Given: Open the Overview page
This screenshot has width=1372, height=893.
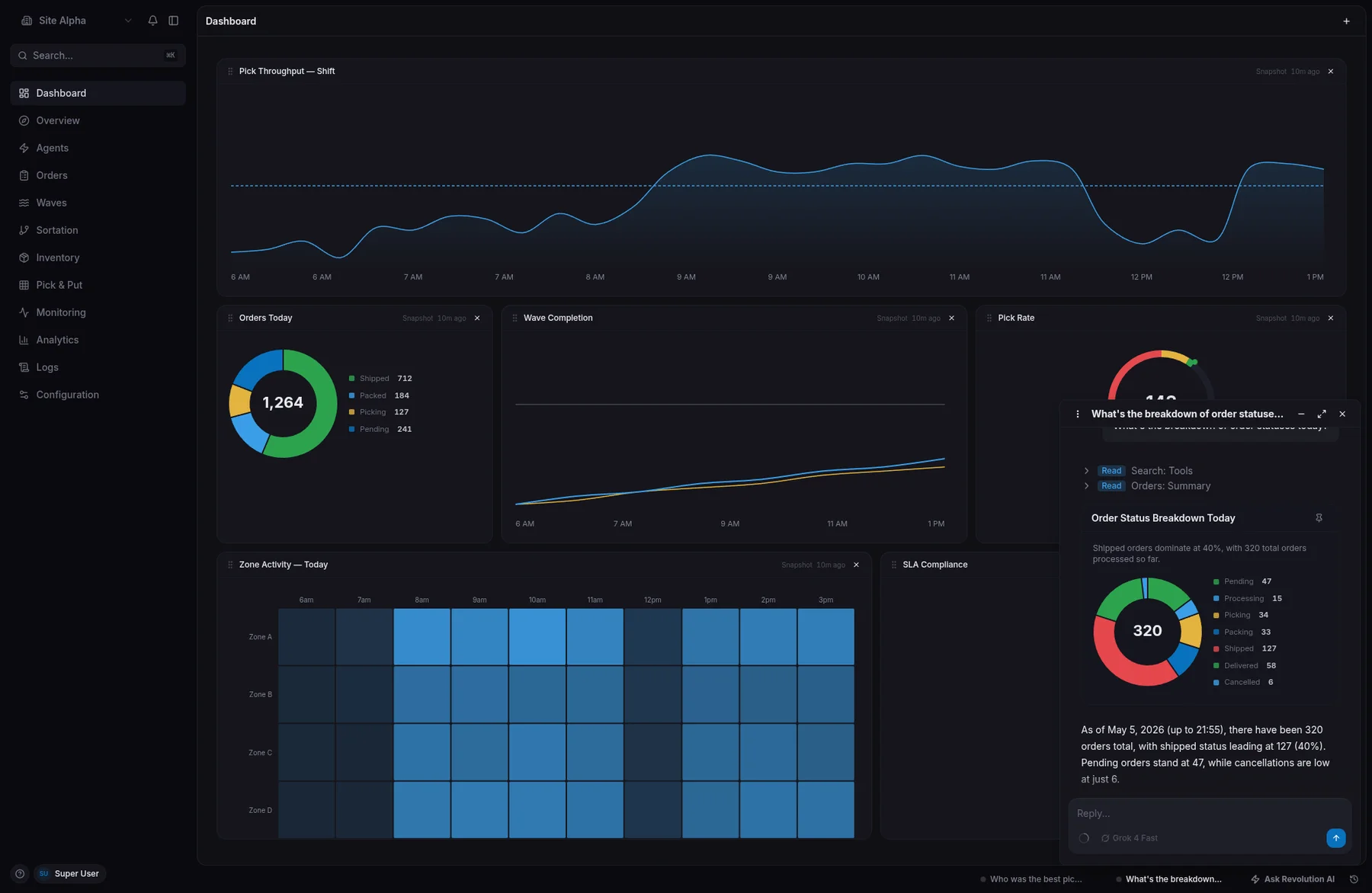Looking at the screenshot, I should click(x=98, y=120).
